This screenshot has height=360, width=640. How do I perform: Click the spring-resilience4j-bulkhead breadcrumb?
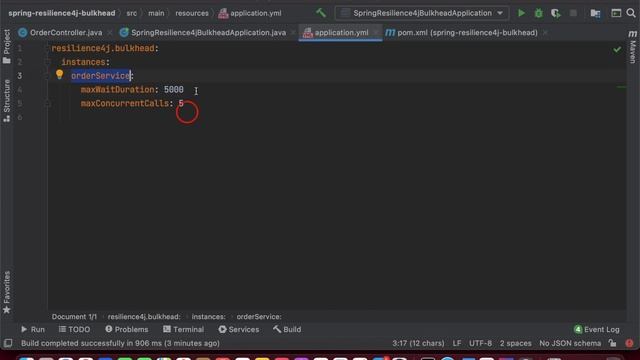(x=62, y=13)
